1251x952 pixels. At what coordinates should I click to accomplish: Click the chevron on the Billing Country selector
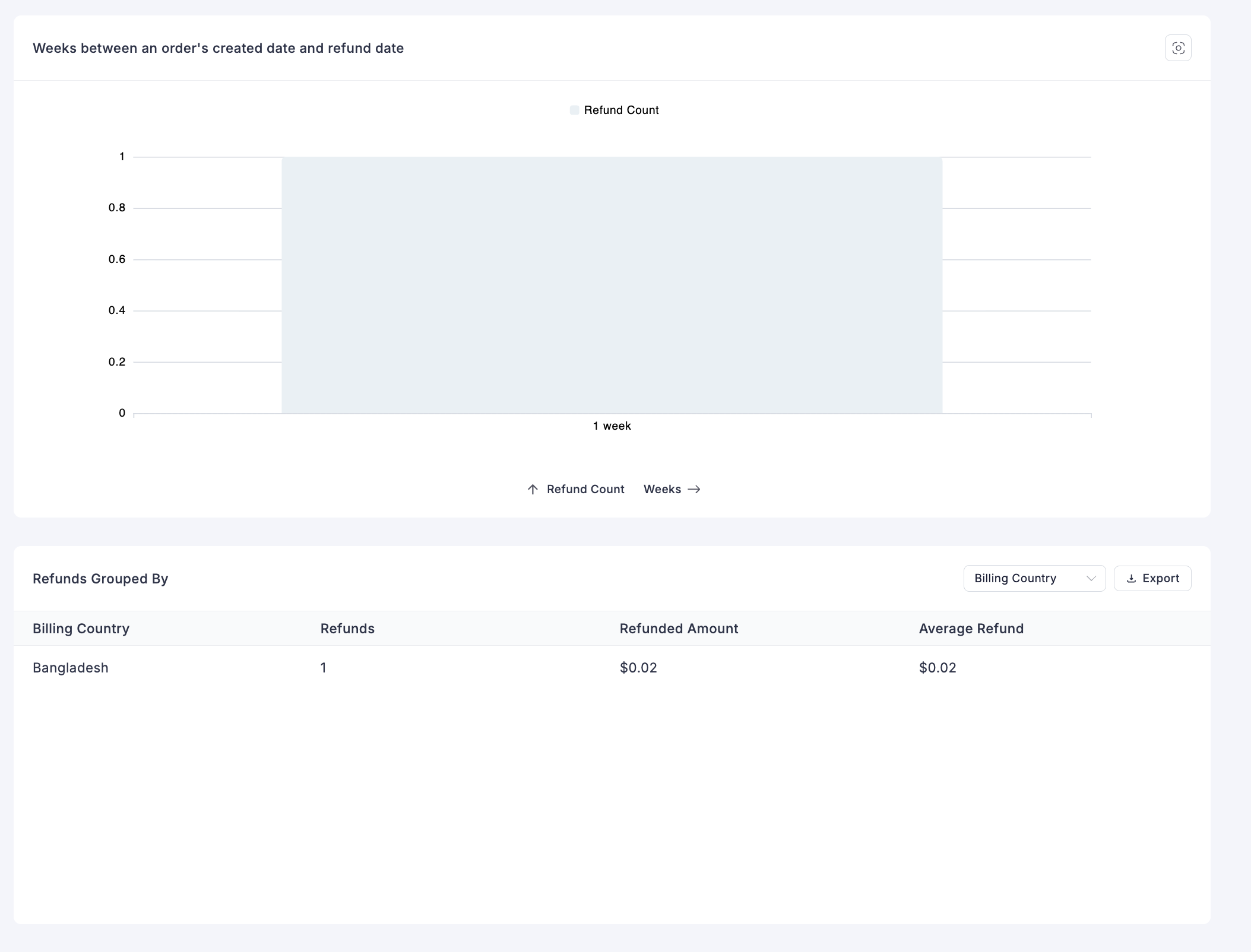(x=1091, y=578)
